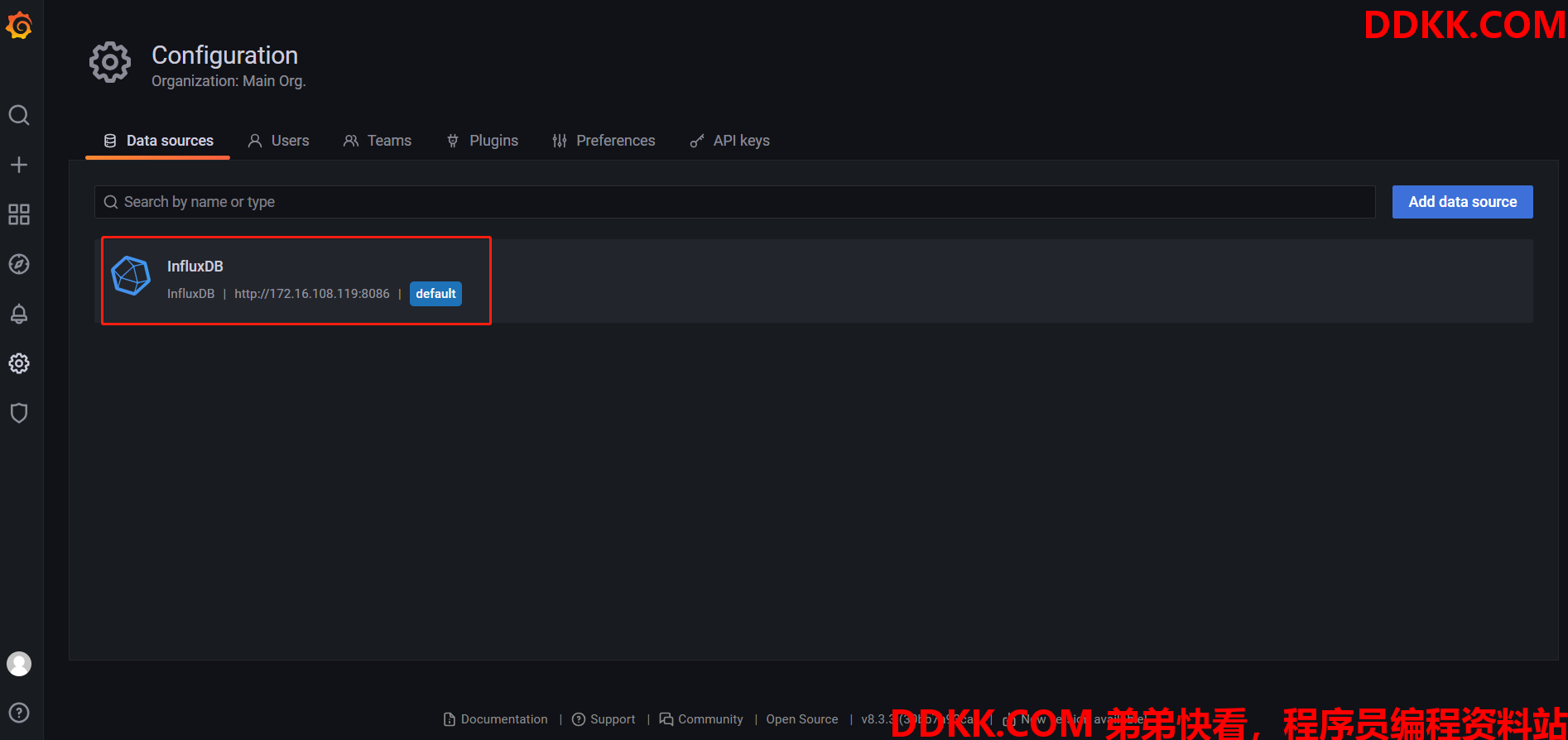This screenshot has height=740, width=1568.
Task: Open the Community footer link
Action: coord(701,719)
